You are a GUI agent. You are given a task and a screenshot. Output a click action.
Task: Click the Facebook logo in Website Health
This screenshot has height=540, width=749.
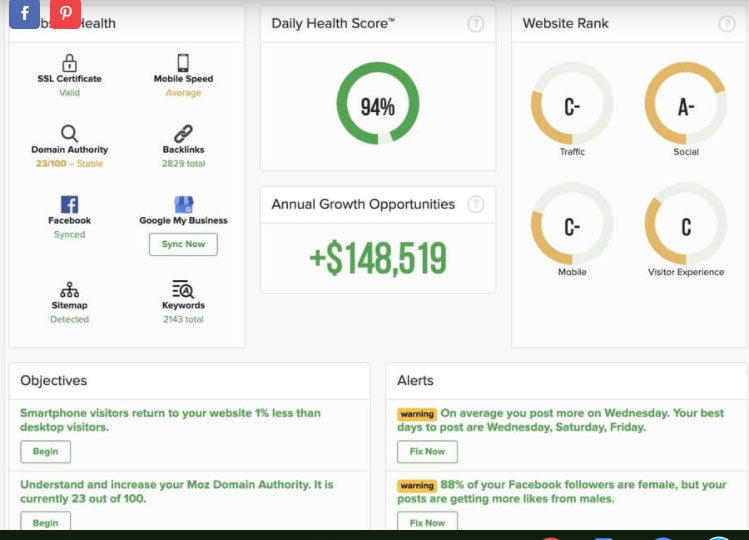70,204
